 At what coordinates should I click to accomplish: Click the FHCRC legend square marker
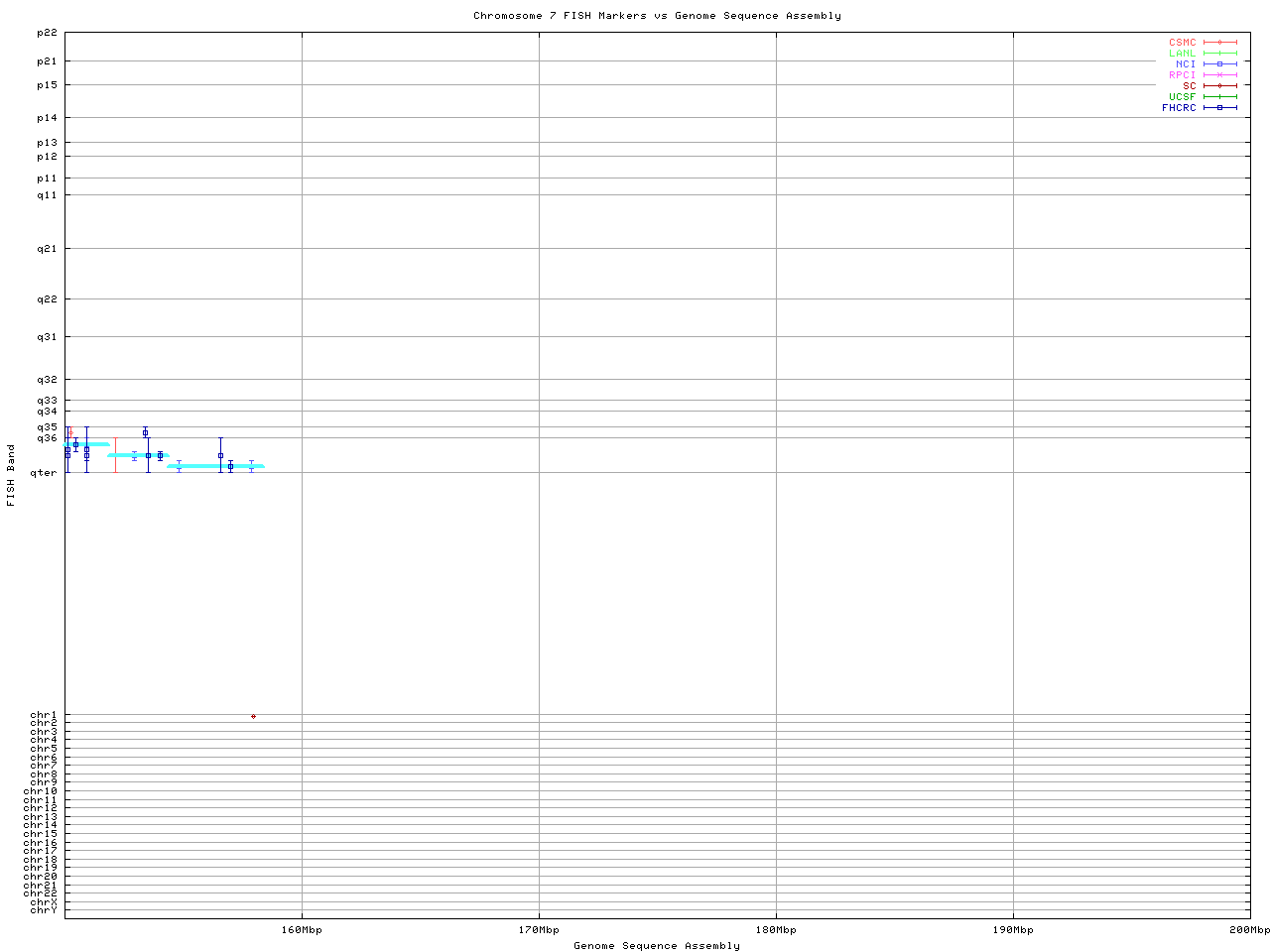pos(1219,108)
